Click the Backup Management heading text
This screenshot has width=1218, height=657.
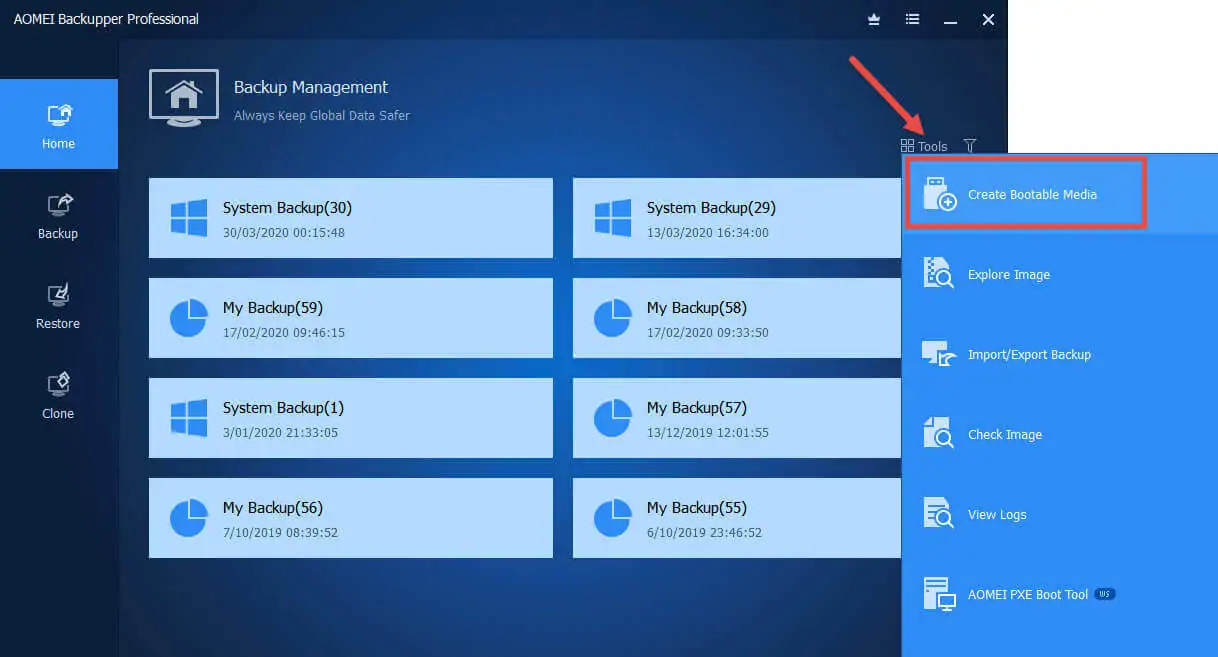pyautogui.click(x=311, y=87)
